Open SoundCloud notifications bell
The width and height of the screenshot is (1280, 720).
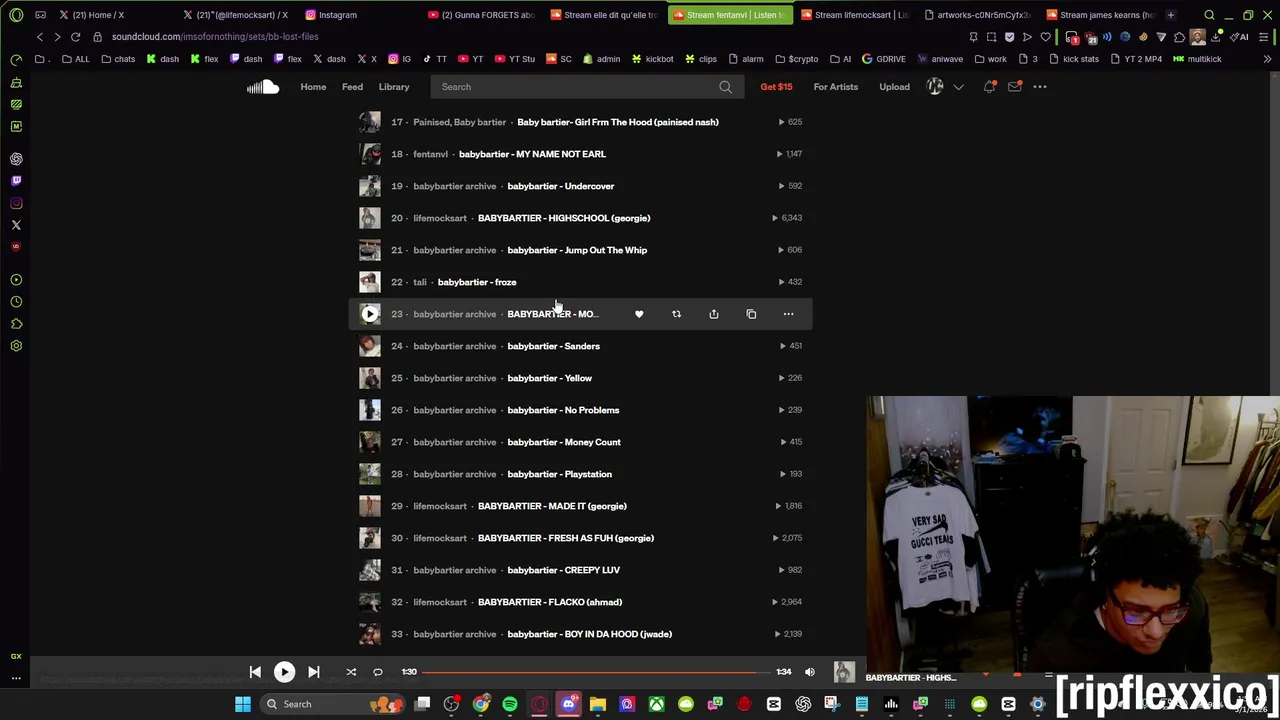click(x=989, y=87)
